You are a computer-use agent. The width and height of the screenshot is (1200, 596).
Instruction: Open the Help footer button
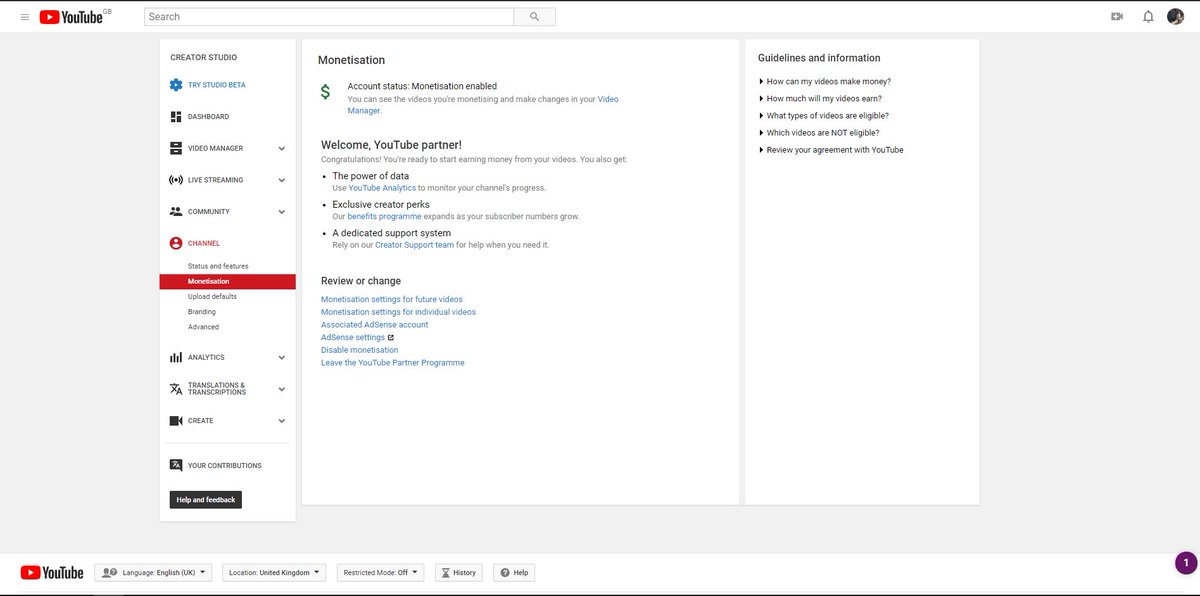[x=515, y=573]
